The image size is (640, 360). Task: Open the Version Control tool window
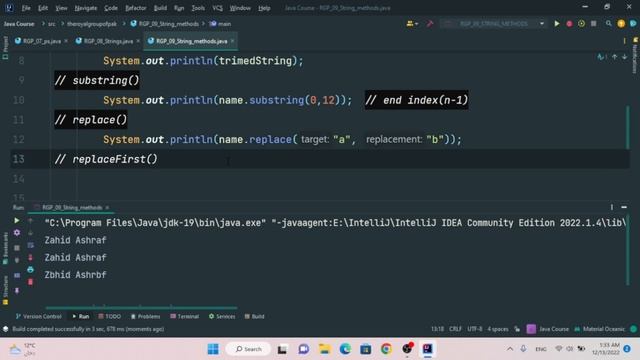click(x=38, y=316)
